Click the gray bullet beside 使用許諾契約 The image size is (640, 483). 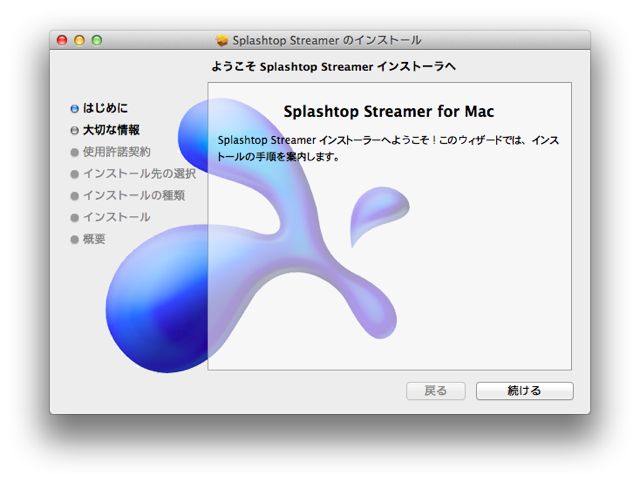[74, 152]
